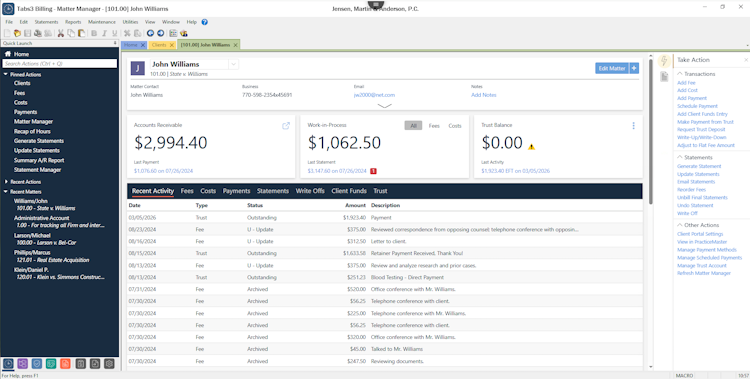Expand the Recent Actions section
Viewport: 750px width, 379px height.
point(6,182)
